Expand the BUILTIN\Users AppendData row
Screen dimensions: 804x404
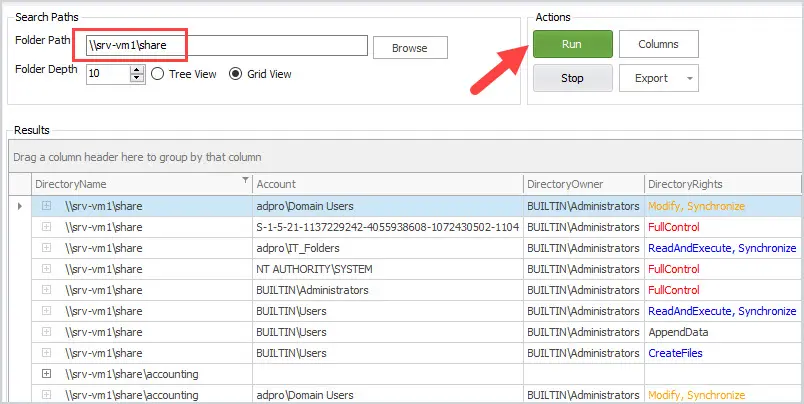click(47, 332)
